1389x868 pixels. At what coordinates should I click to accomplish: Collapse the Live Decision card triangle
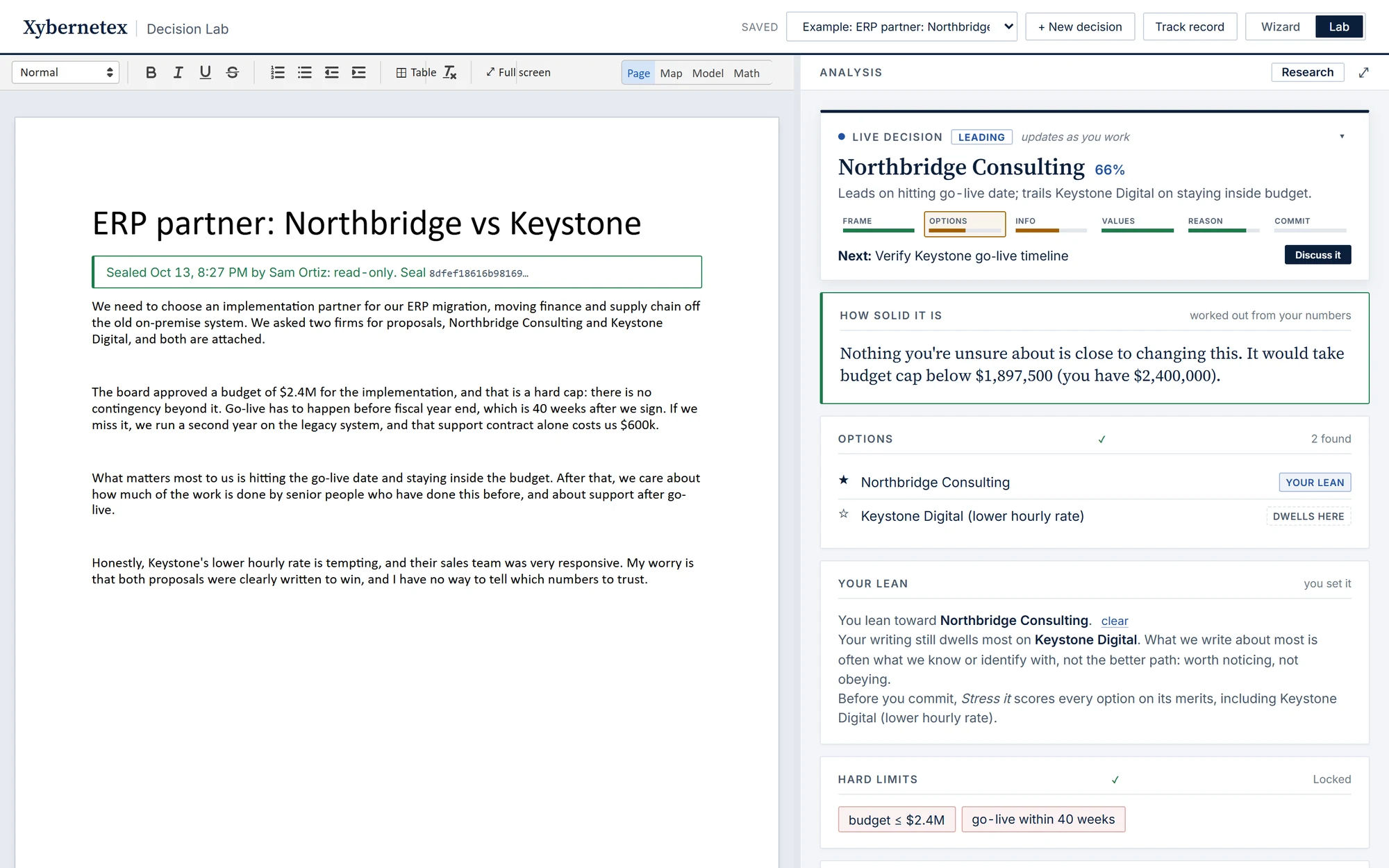click(x=1342, y=136)
